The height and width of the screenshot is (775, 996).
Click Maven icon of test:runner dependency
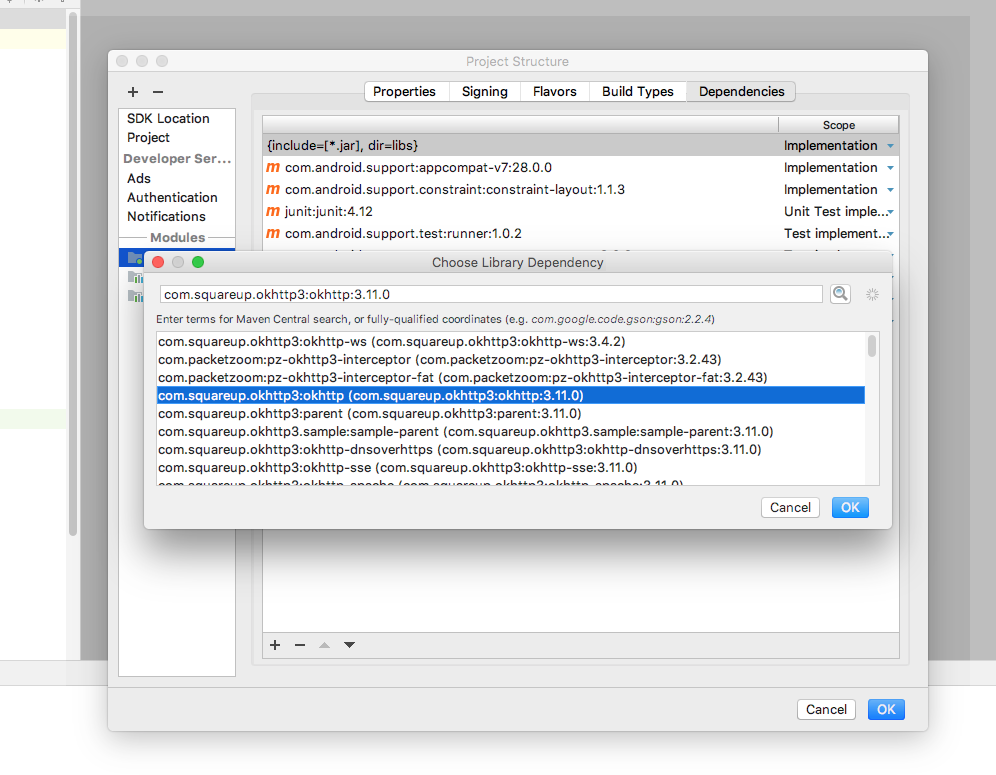273,233
